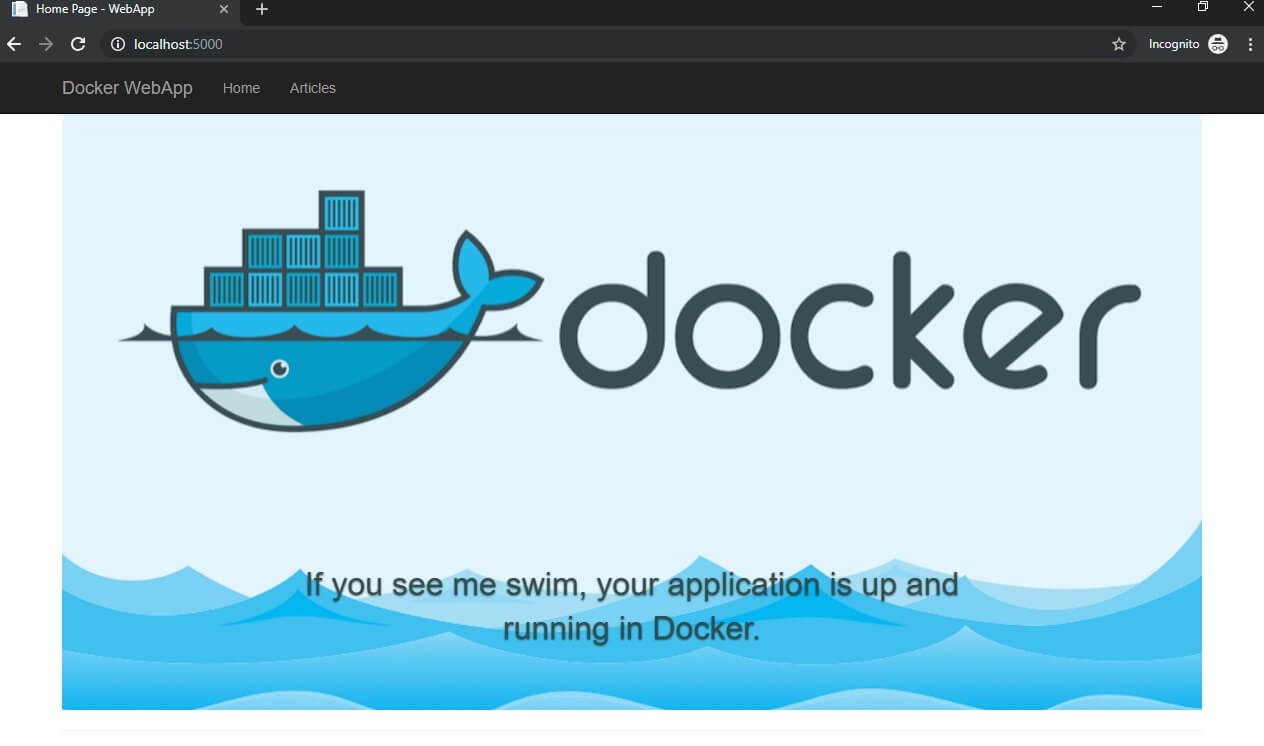Click the Incognito profile avatar icon
The width and height of the screenshot is (1264, 746).
[1218, 44]
